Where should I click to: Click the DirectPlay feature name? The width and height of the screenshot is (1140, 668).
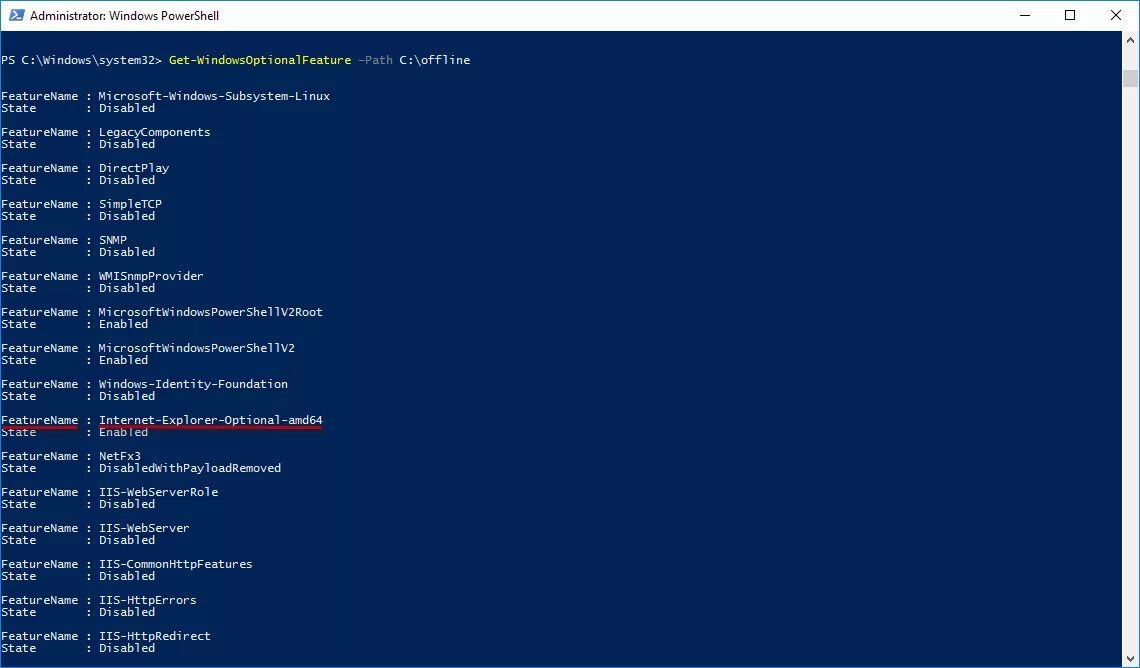tap(134, 168)
